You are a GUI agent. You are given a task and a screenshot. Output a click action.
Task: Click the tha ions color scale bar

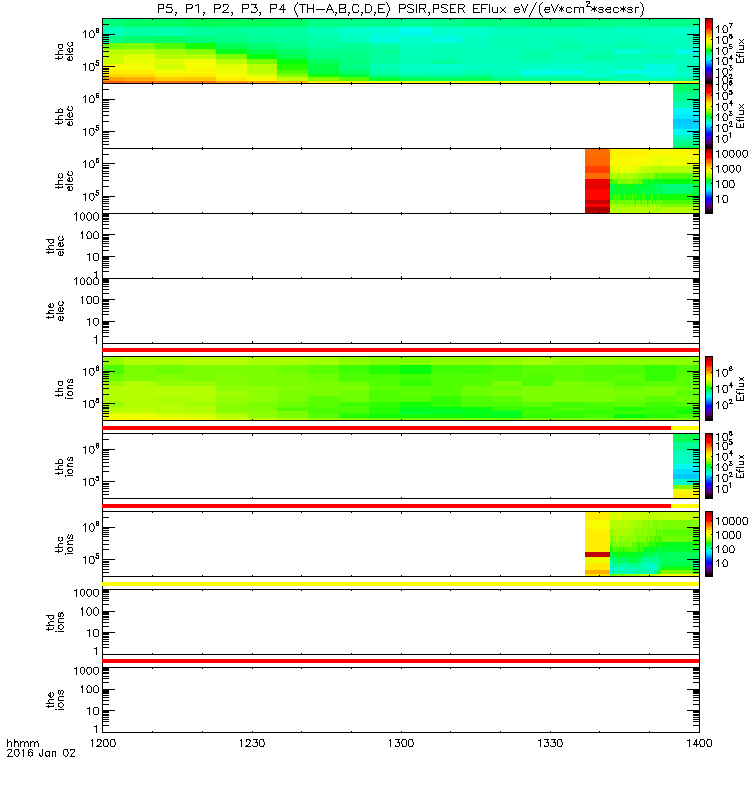(709, 388)
